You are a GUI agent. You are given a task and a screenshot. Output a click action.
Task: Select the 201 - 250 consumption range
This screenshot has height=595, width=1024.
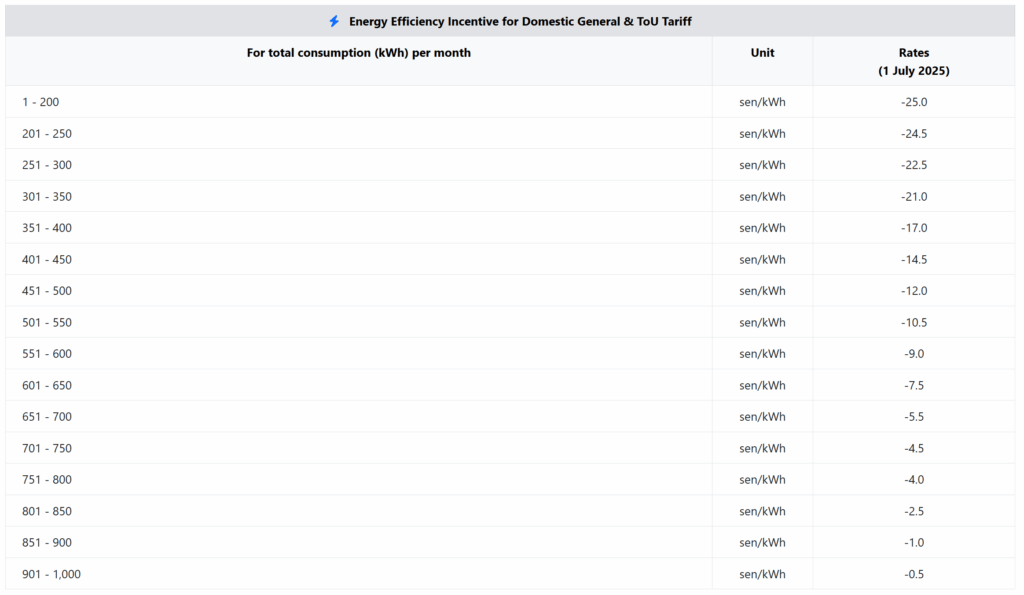[x=46, y=134]
